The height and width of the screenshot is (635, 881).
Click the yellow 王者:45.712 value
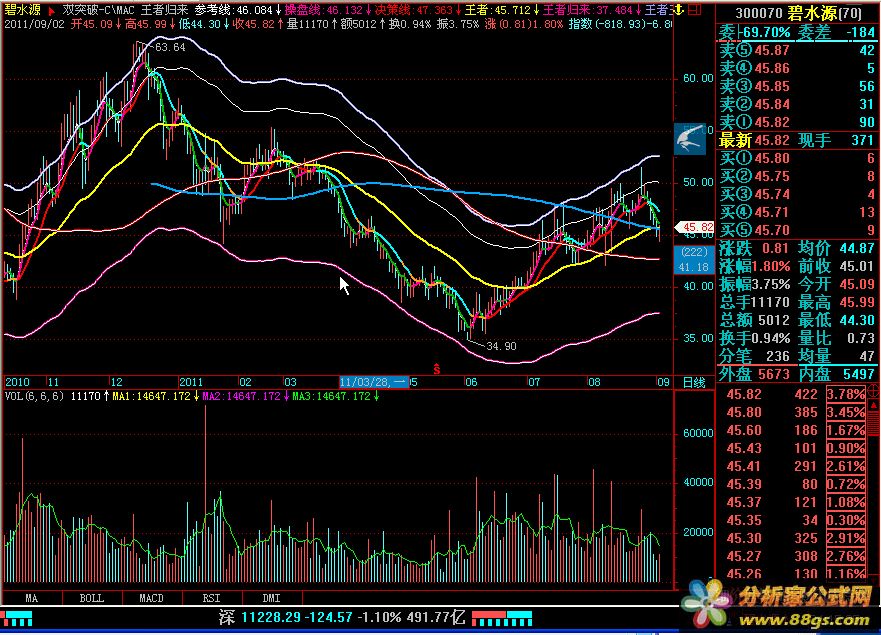[x=498, y=10]
